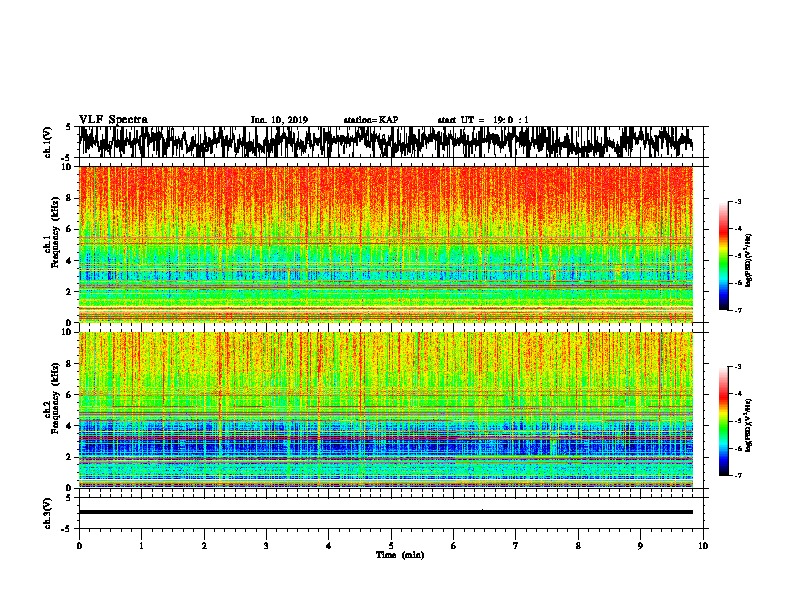Viewport: 792px width, 612px height.
Task: Click the ch.1 voltage waveform trace
Action: (x=386, y=142)
